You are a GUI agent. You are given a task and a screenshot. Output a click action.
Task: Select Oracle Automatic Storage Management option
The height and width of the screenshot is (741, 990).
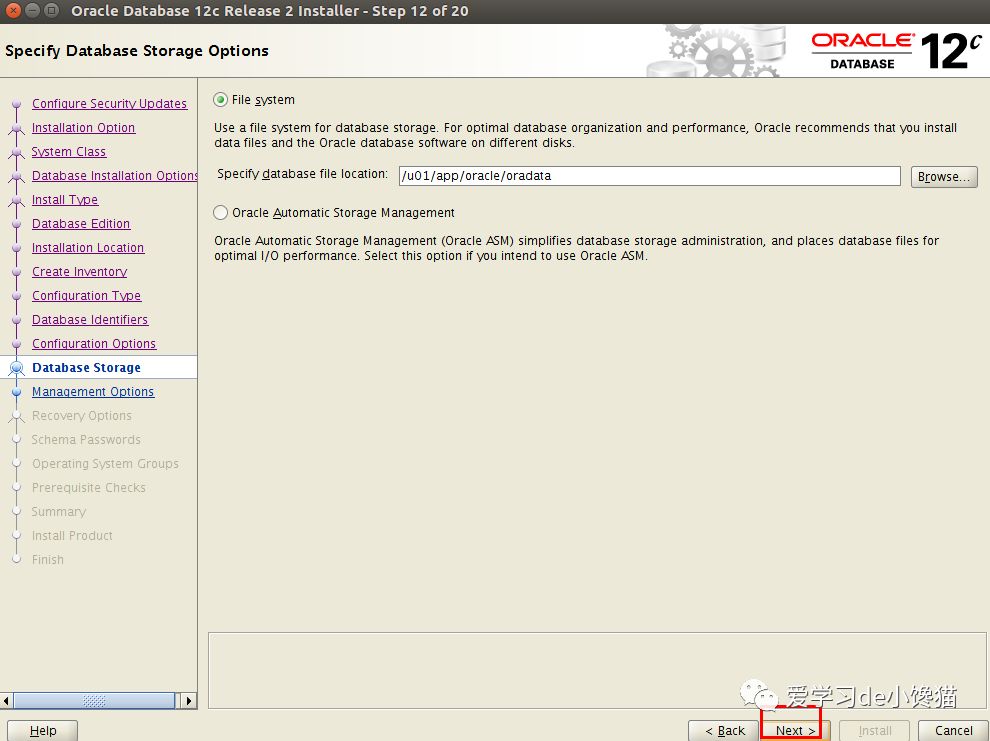220,213
